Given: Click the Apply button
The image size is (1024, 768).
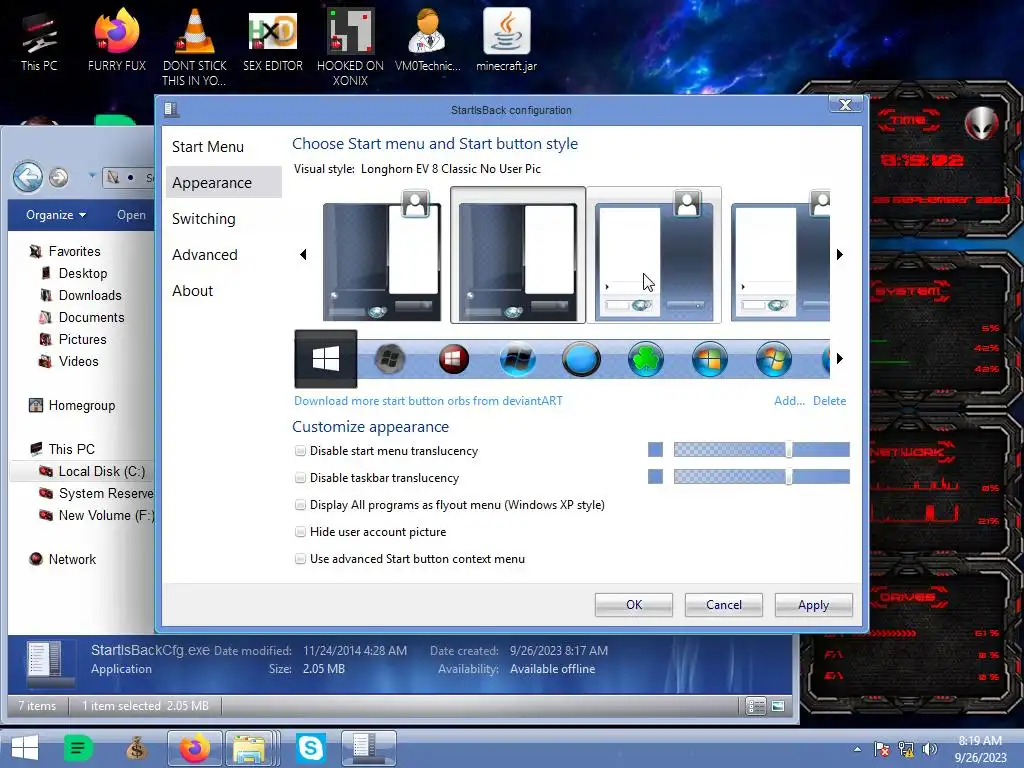Looking at the screenshot, I should tap(813, 605).
